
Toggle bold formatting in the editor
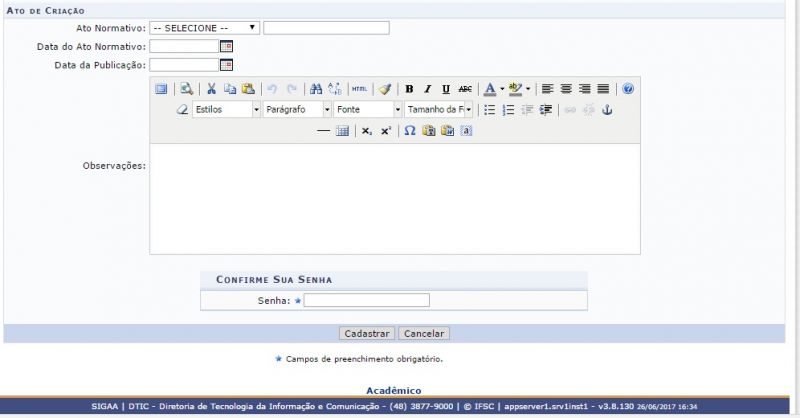coord(409,89)
